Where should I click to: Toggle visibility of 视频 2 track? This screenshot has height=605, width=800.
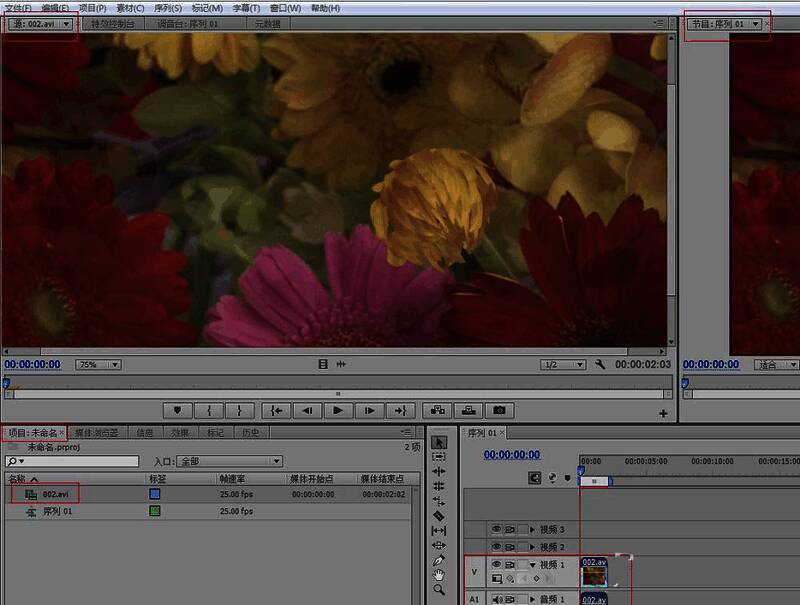(x=496, y=547)
